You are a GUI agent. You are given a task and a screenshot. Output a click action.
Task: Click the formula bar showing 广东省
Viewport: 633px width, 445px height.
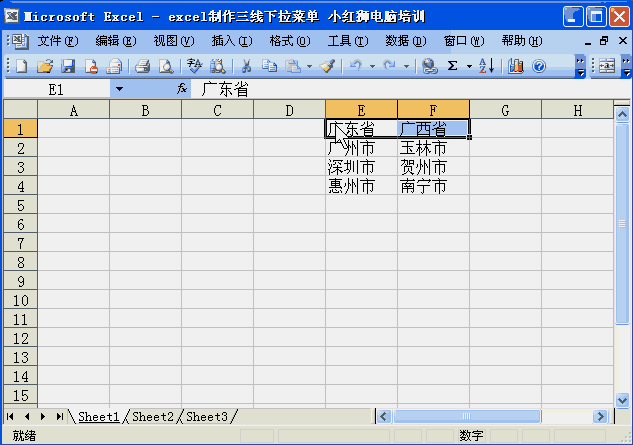(412, 89)
